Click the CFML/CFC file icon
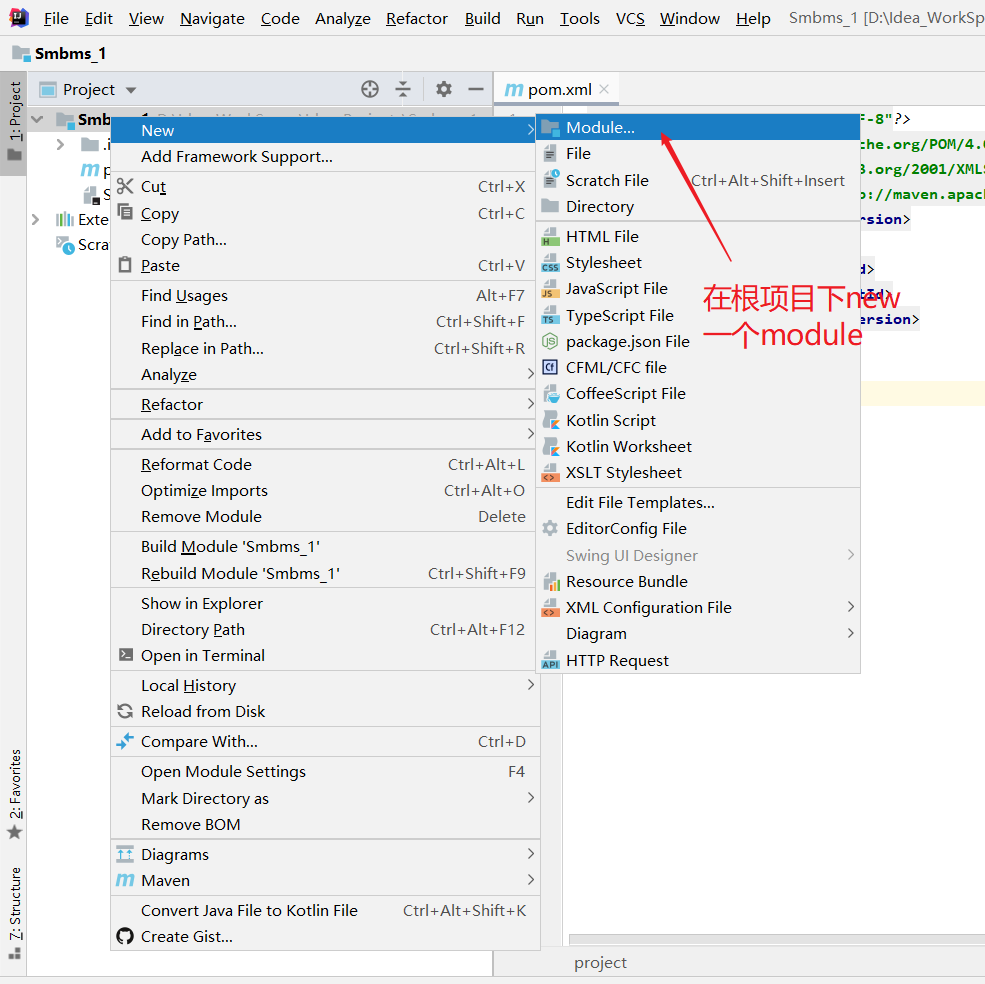 click(x=550, y=367)
